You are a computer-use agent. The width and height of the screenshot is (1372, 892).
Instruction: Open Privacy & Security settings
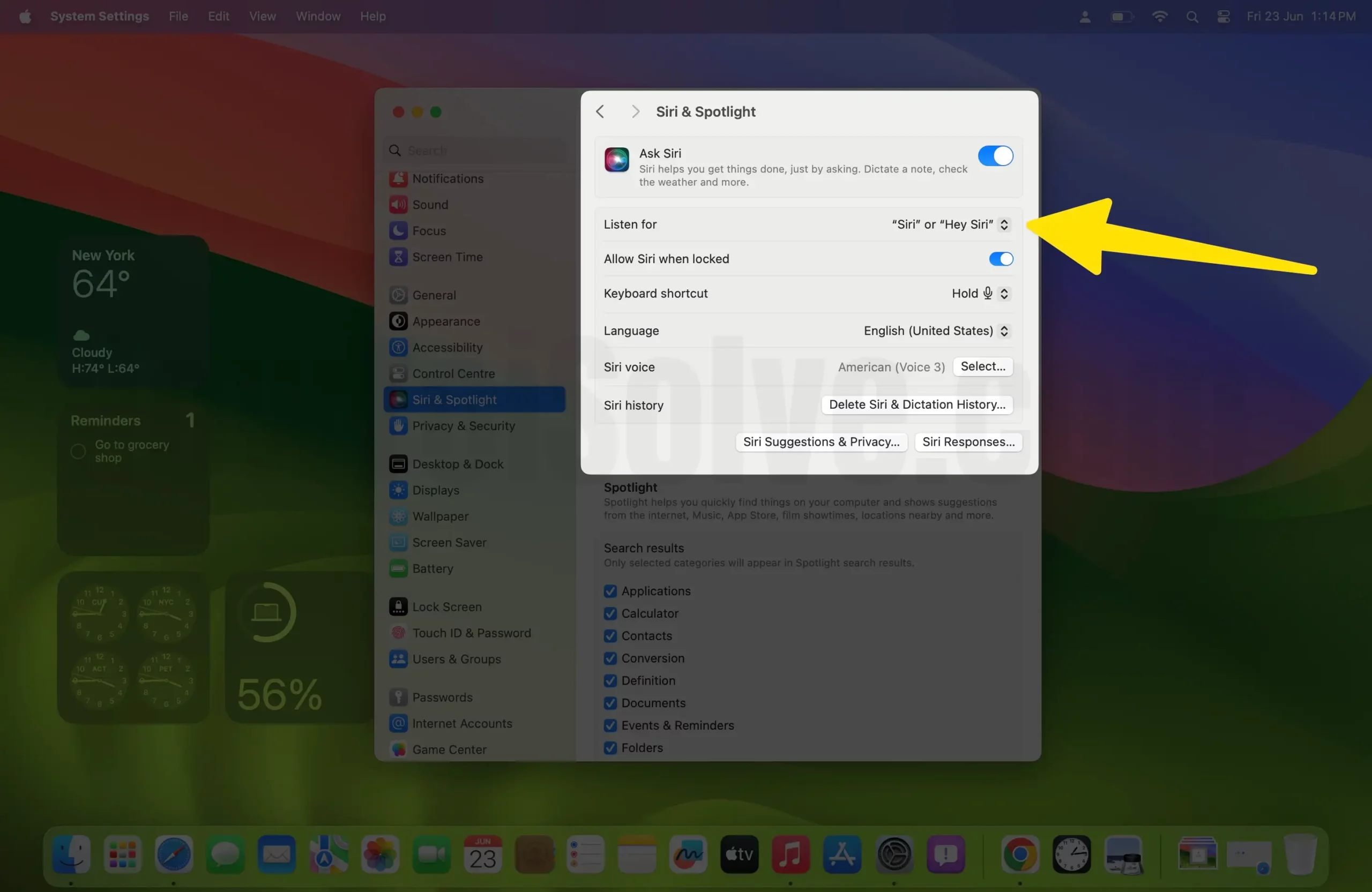coord(474,426)
